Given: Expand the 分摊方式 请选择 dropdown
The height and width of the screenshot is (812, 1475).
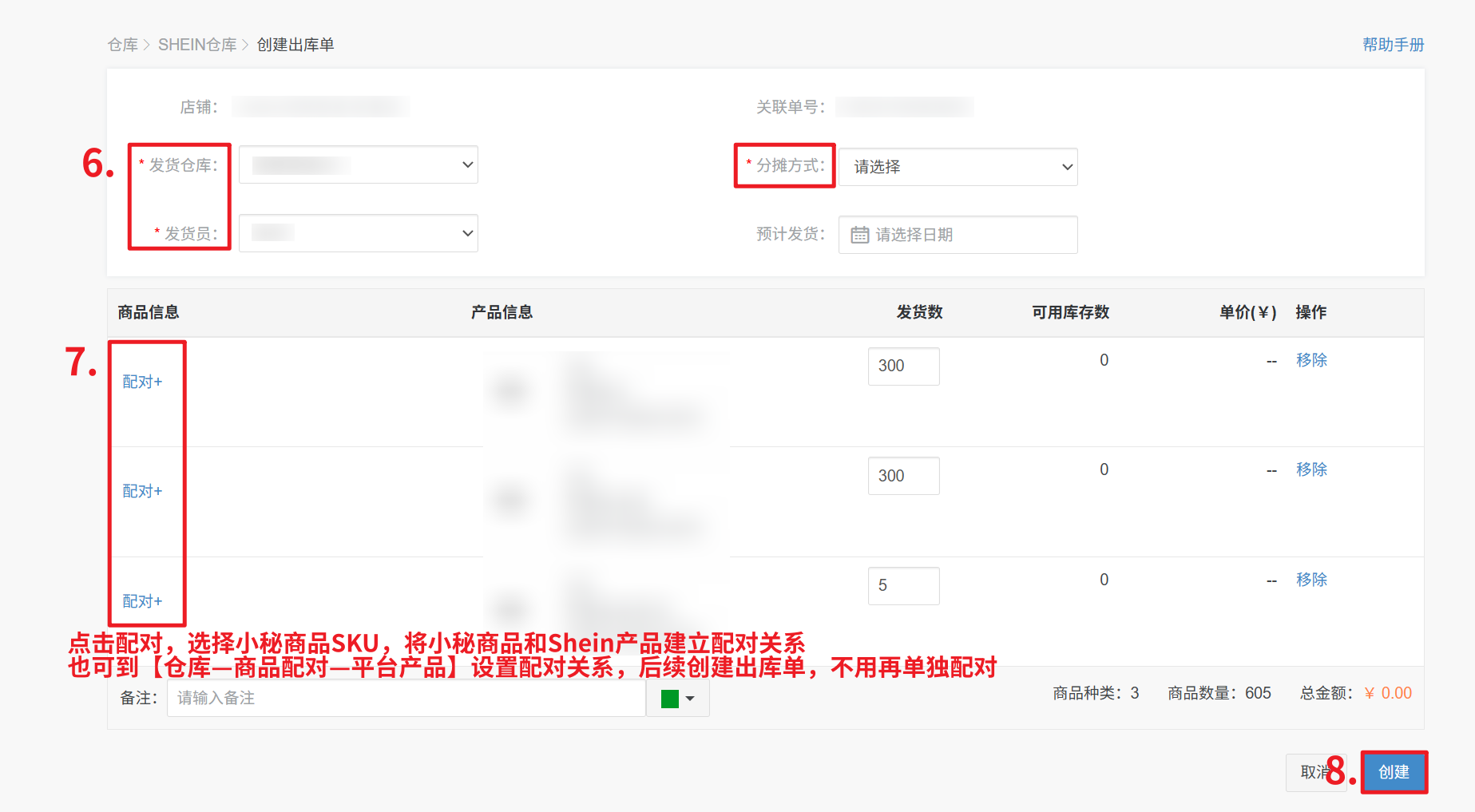Looking at the screenshot, I should click(958, 167).
